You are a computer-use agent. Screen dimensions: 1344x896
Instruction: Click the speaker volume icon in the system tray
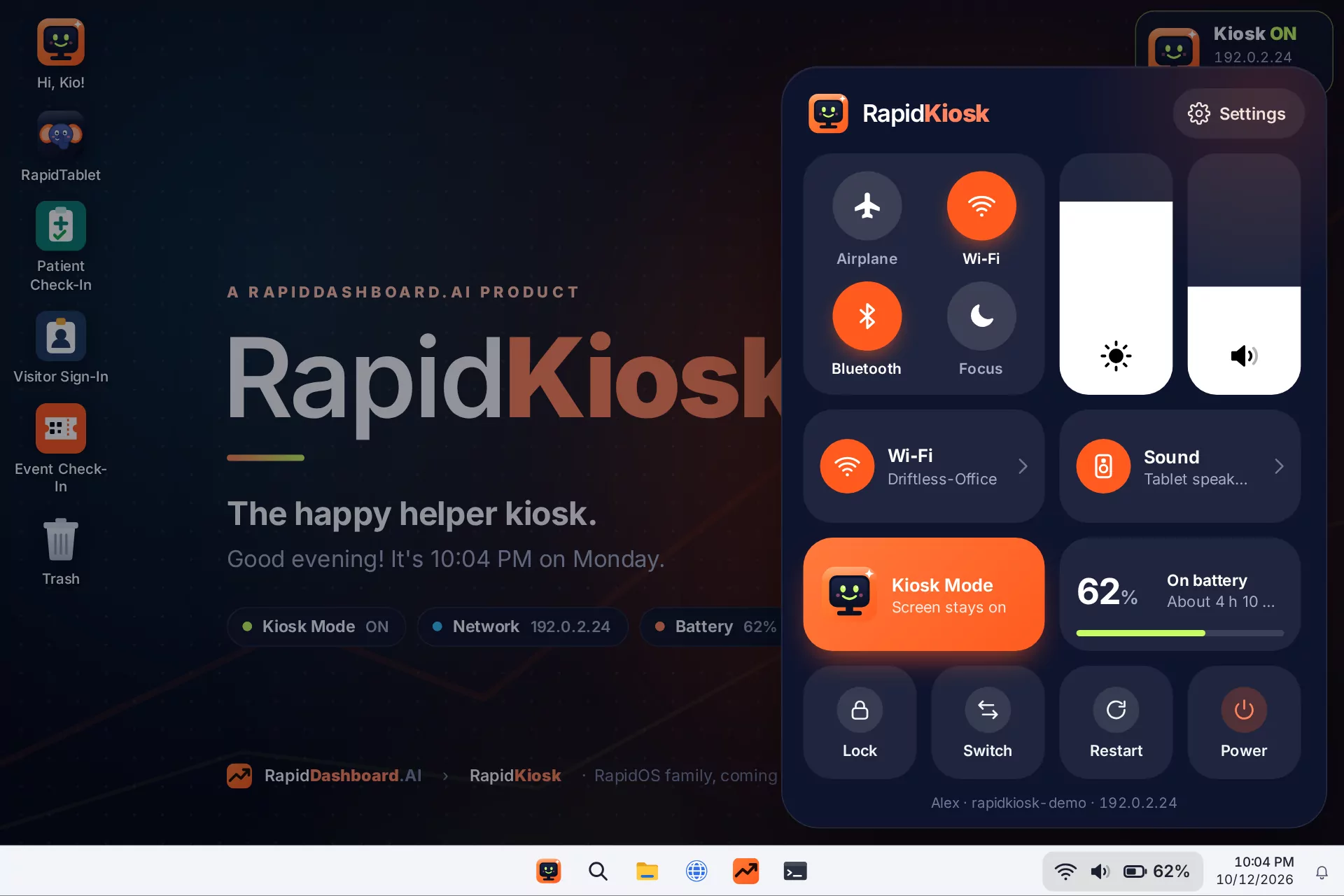(1100, 871)
